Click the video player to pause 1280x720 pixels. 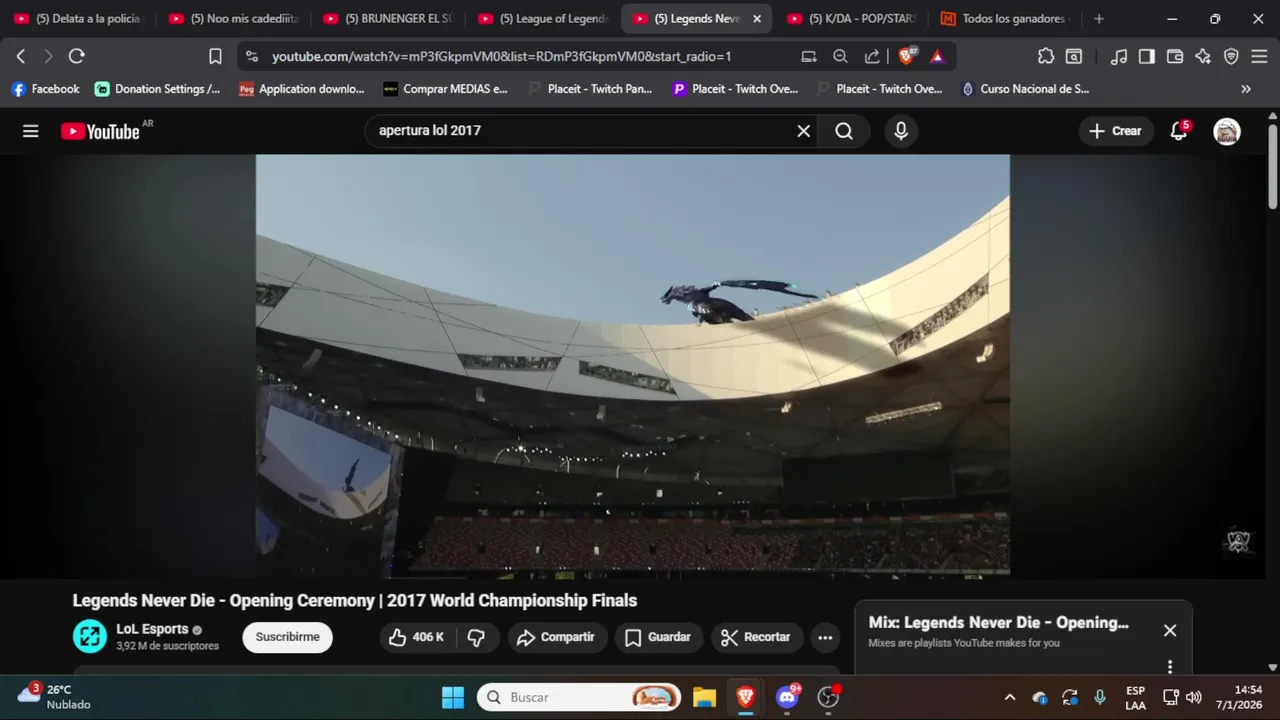632,365
